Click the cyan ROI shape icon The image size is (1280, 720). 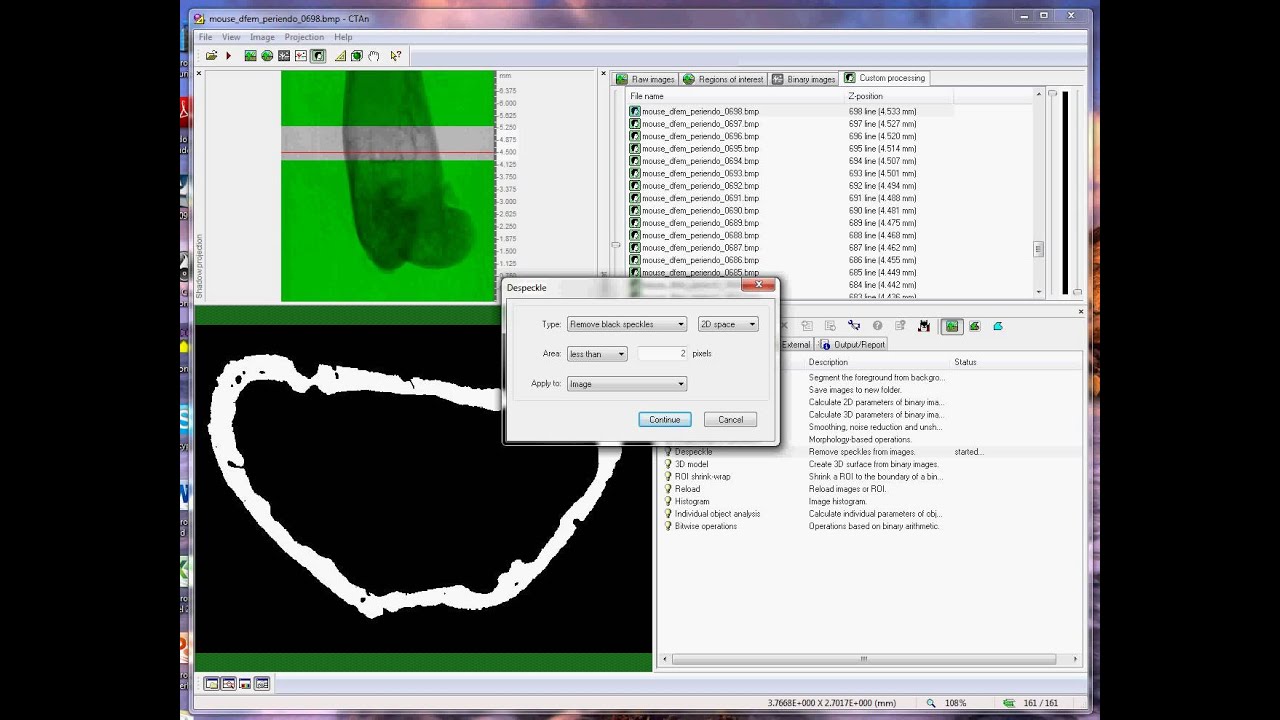(x=998, y=326)
